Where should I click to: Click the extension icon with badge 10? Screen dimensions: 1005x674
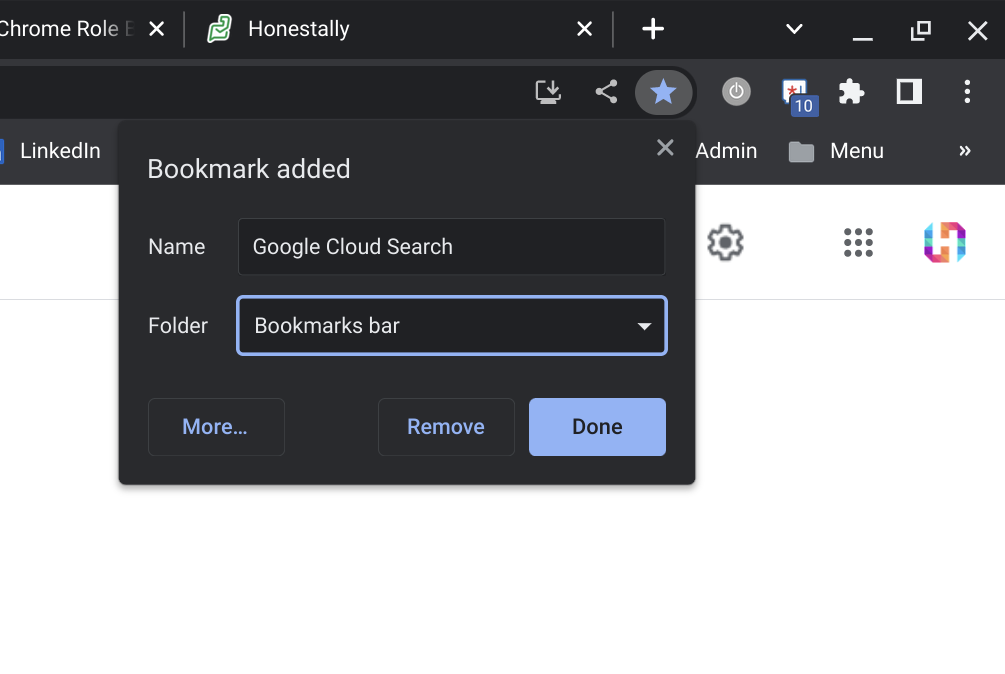pos(796,94)
